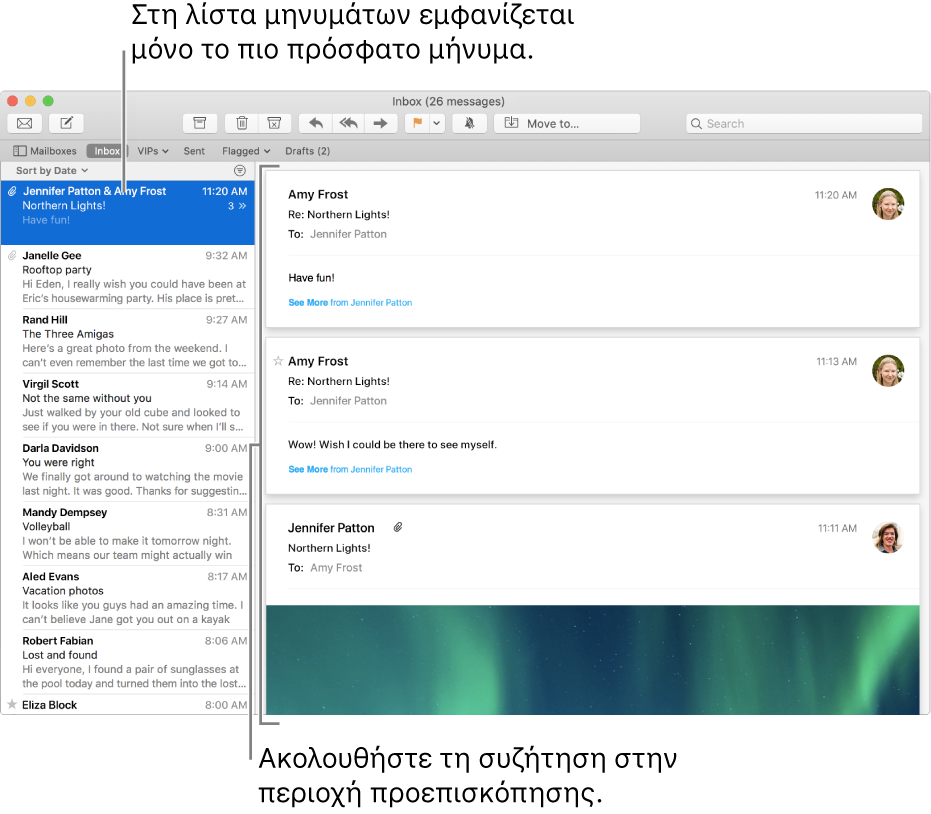The width and height of the screenshot is (931, 814).
Task: Click recipient Jennifer Patton in 11:20 message
Action: coord(348,234)
